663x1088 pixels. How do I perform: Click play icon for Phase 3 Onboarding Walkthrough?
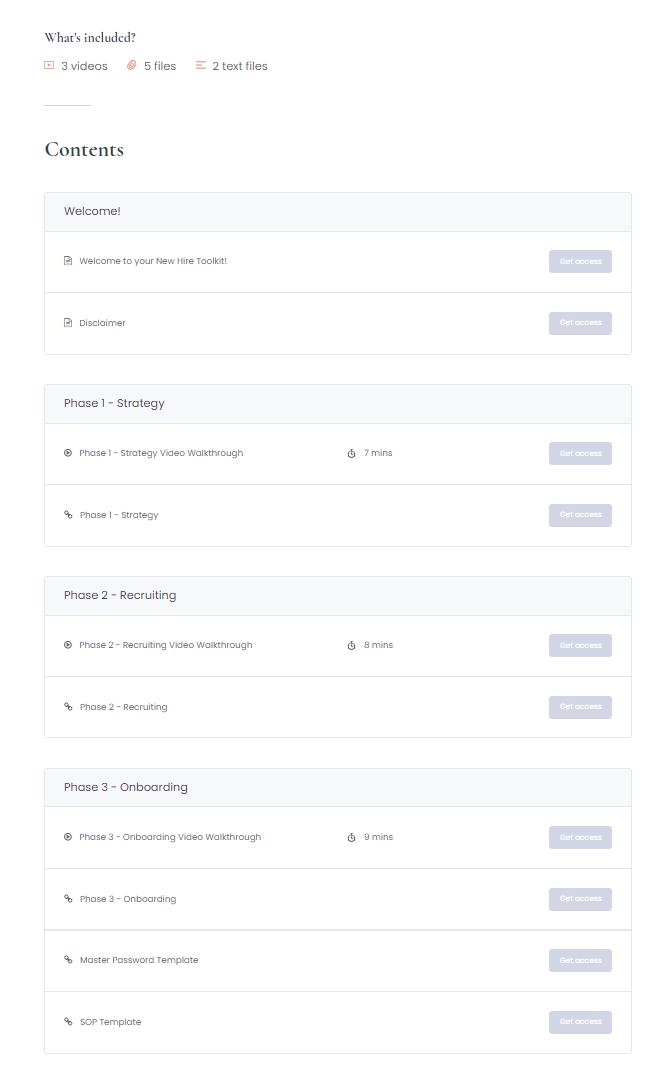[x=68, y=837]
